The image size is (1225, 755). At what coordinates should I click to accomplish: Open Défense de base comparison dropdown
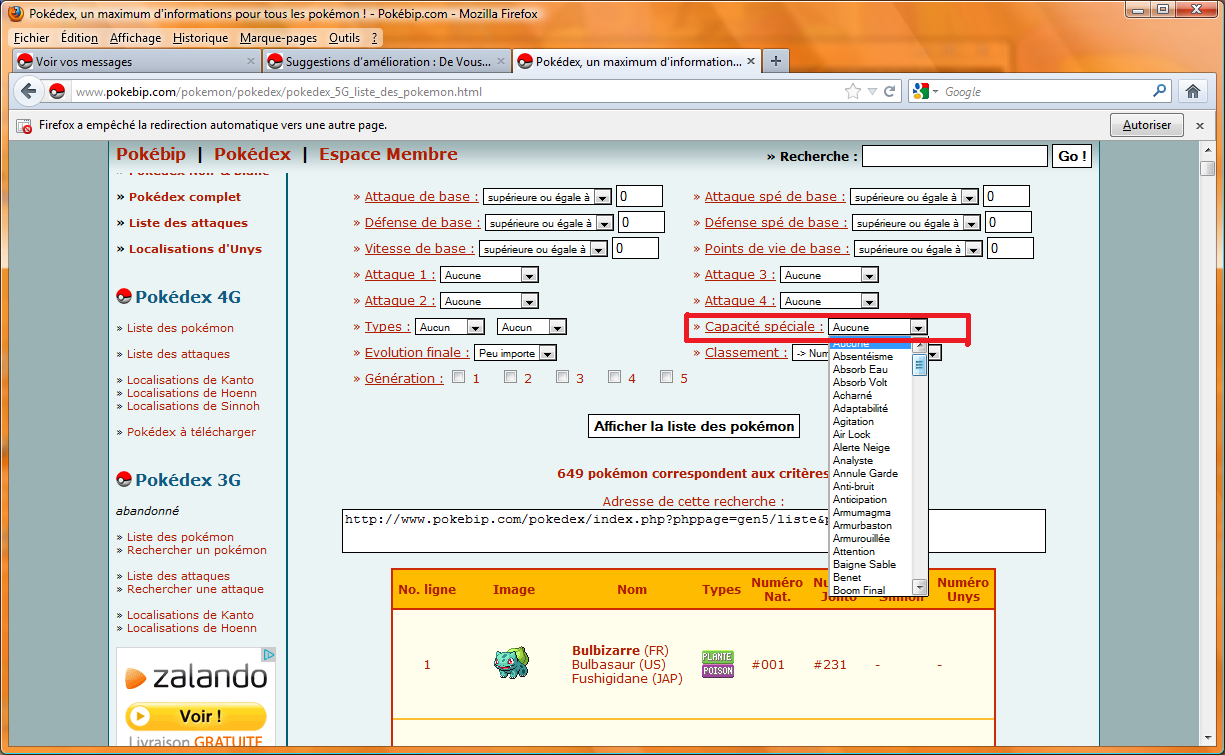[x=549, y=223]
